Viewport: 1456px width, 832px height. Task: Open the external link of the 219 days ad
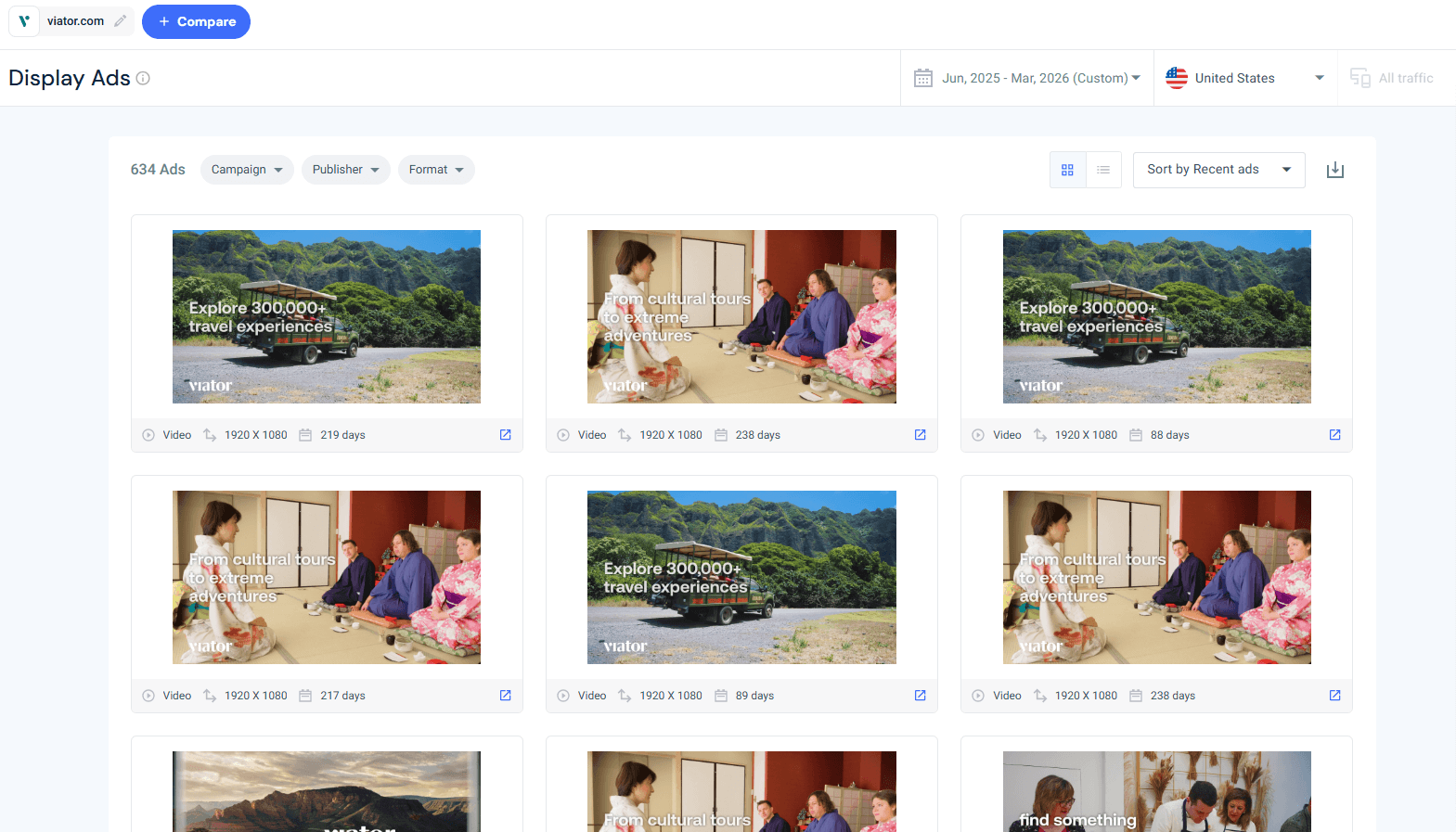[506, 434]
